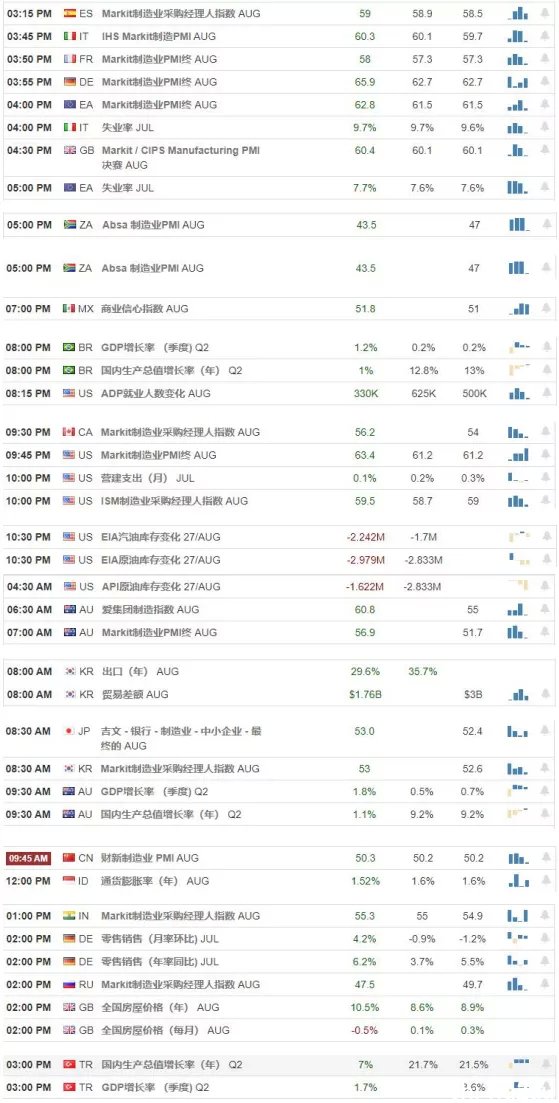Image resolution: width=559 pixels, height=1103 pixels.
Task: Open chart icon for CN 财新制造业 PMI AUG
Action: click(517, 858)
